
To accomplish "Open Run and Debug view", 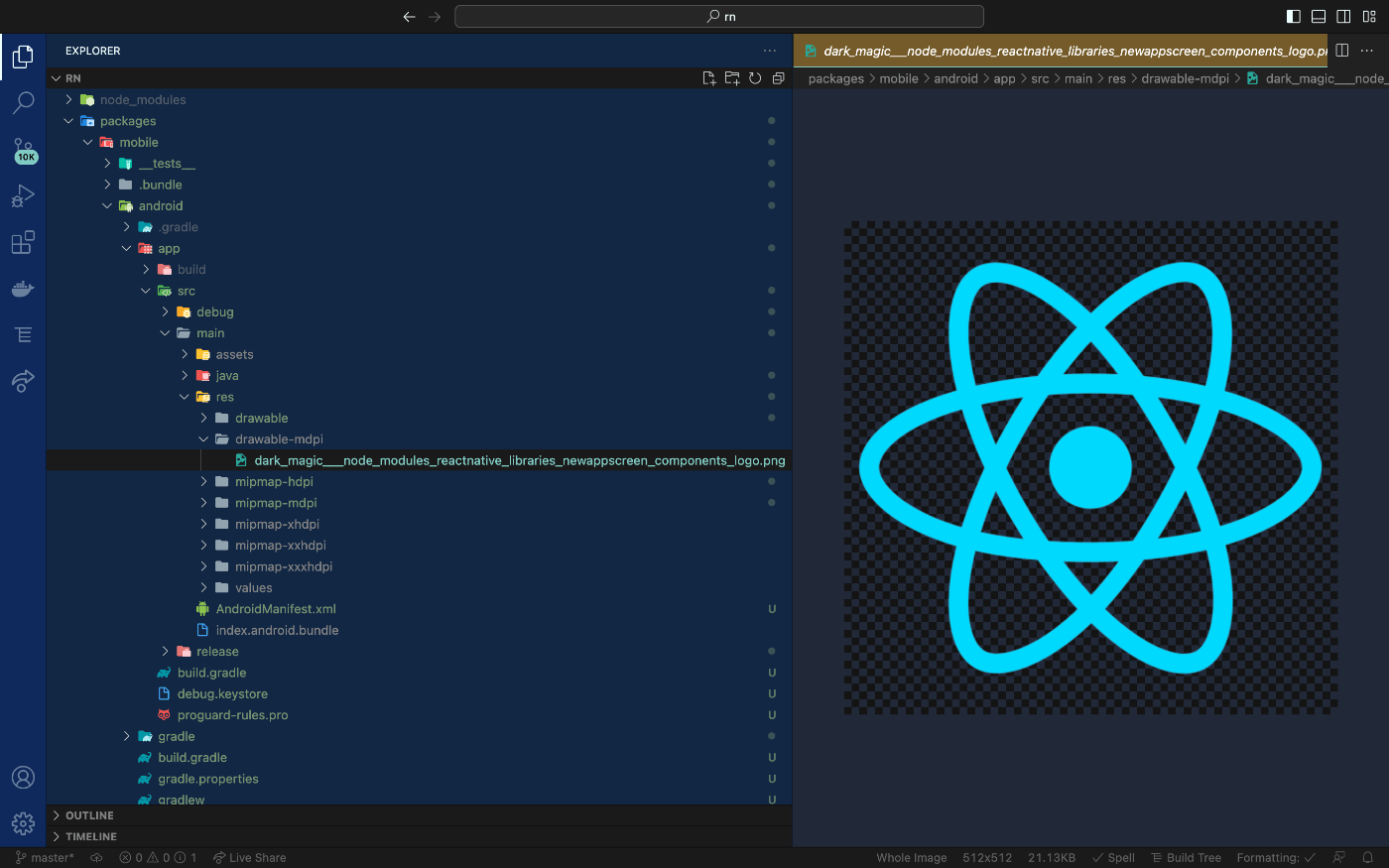I will [x=23, y=196].
